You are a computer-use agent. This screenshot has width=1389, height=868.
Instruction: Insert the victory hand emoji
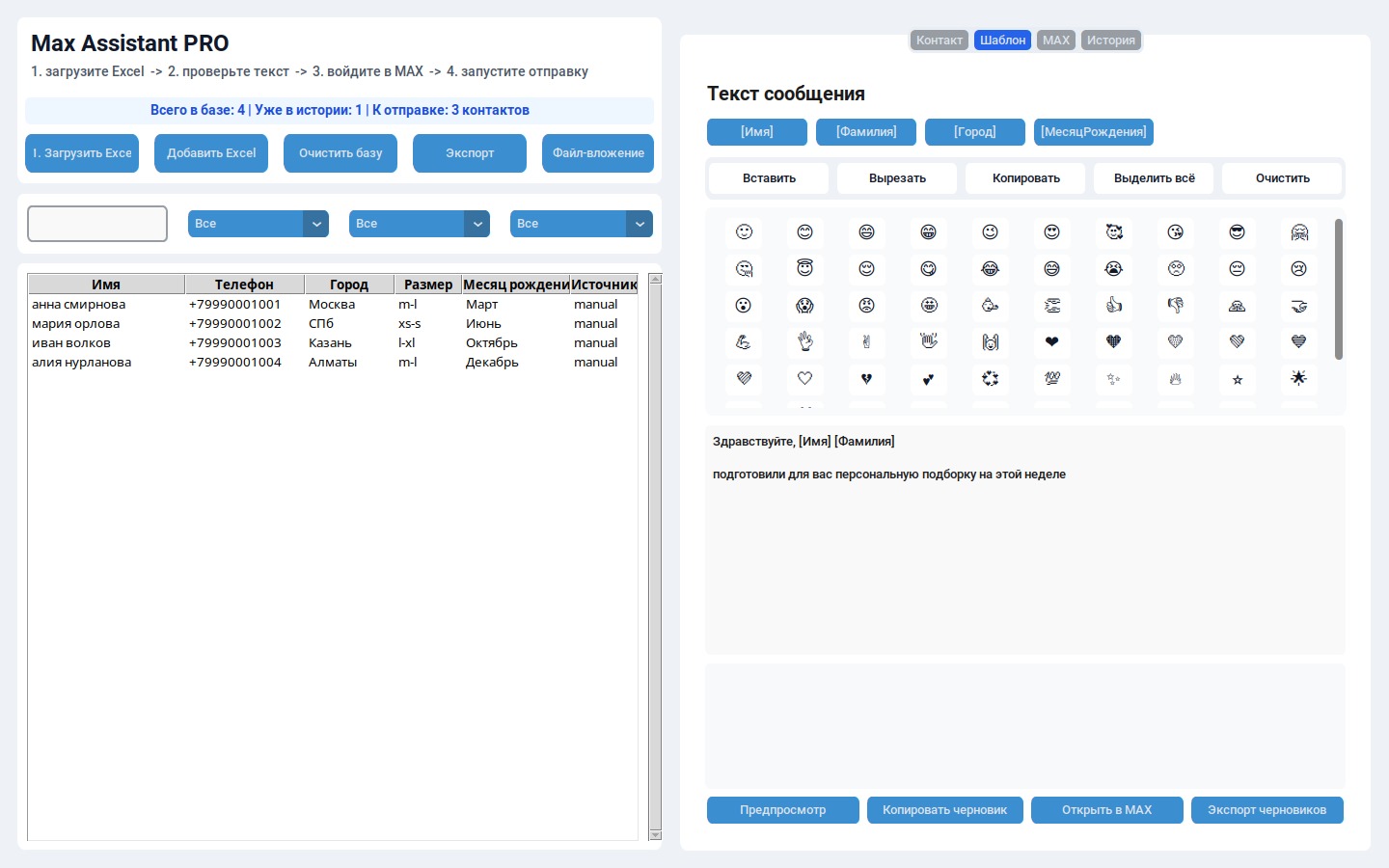(867, 342)
